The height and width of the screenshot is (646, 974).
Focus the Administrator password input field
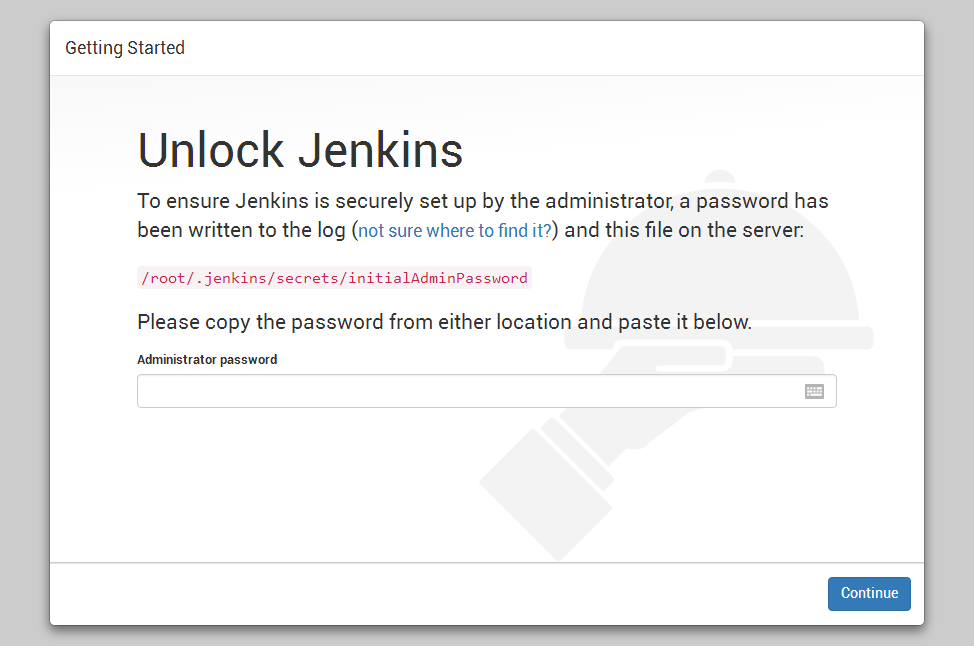[x=470, y=391]
